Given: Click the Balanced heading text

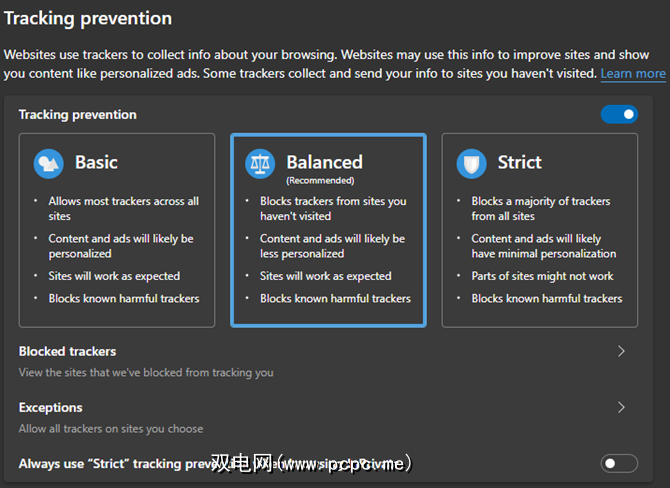Looking at the screenshot, I should pos(324,162).
